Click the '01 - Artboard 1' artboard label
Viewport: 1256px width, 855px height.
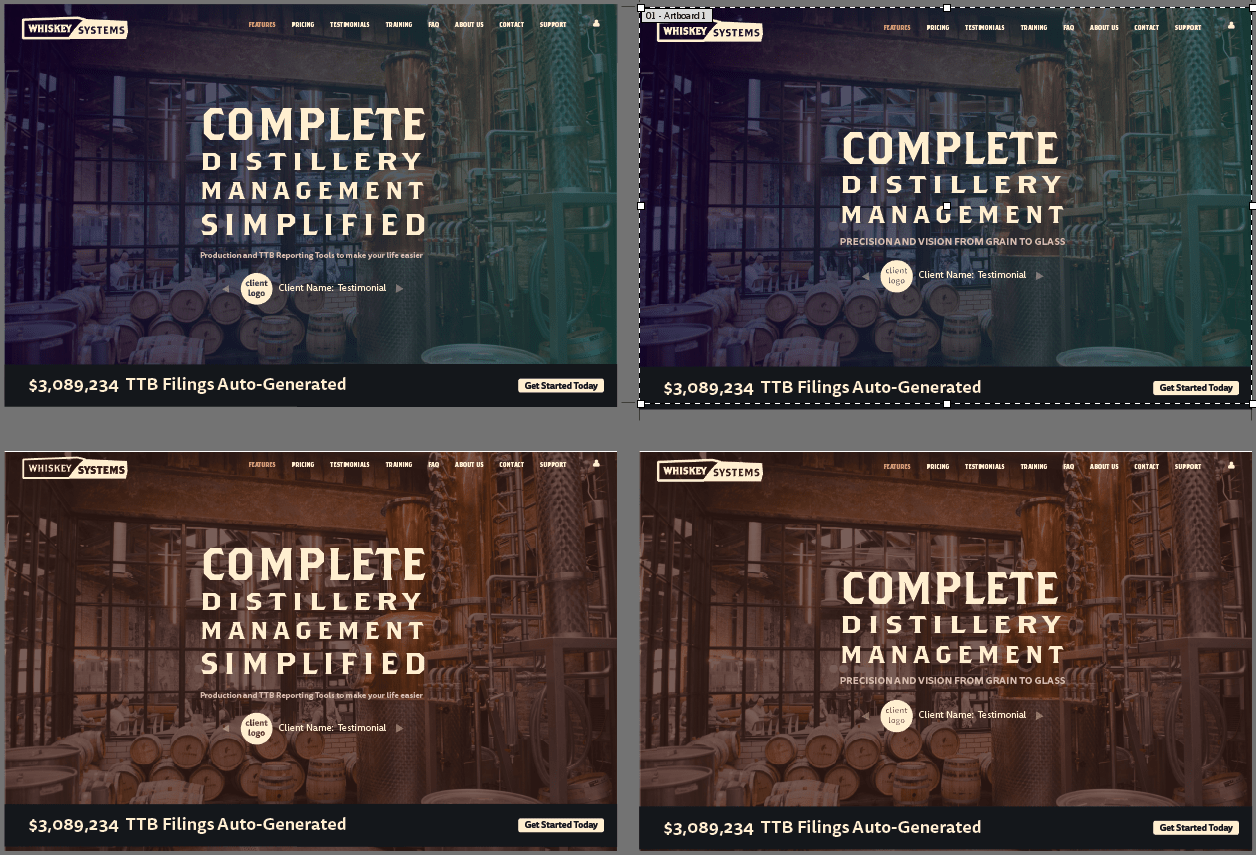pyautogui.click(x=676, y=16)
